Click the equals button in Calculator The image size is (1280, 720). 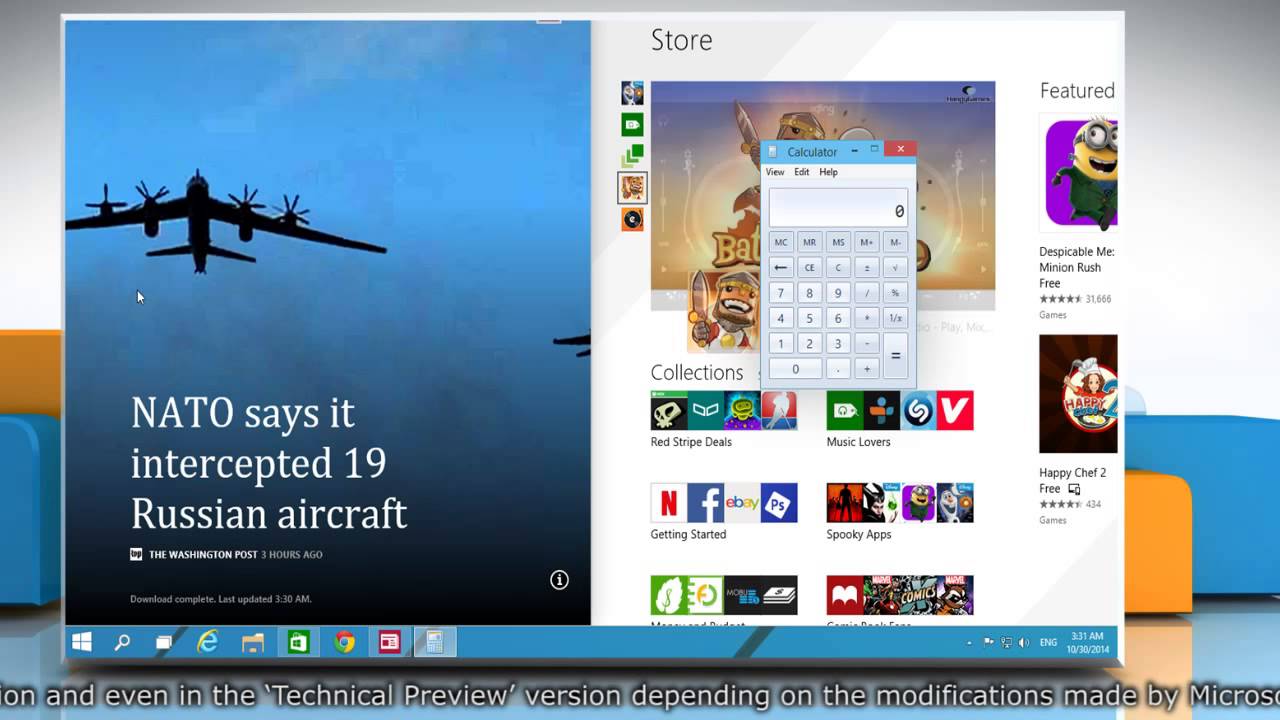(895, 356)
